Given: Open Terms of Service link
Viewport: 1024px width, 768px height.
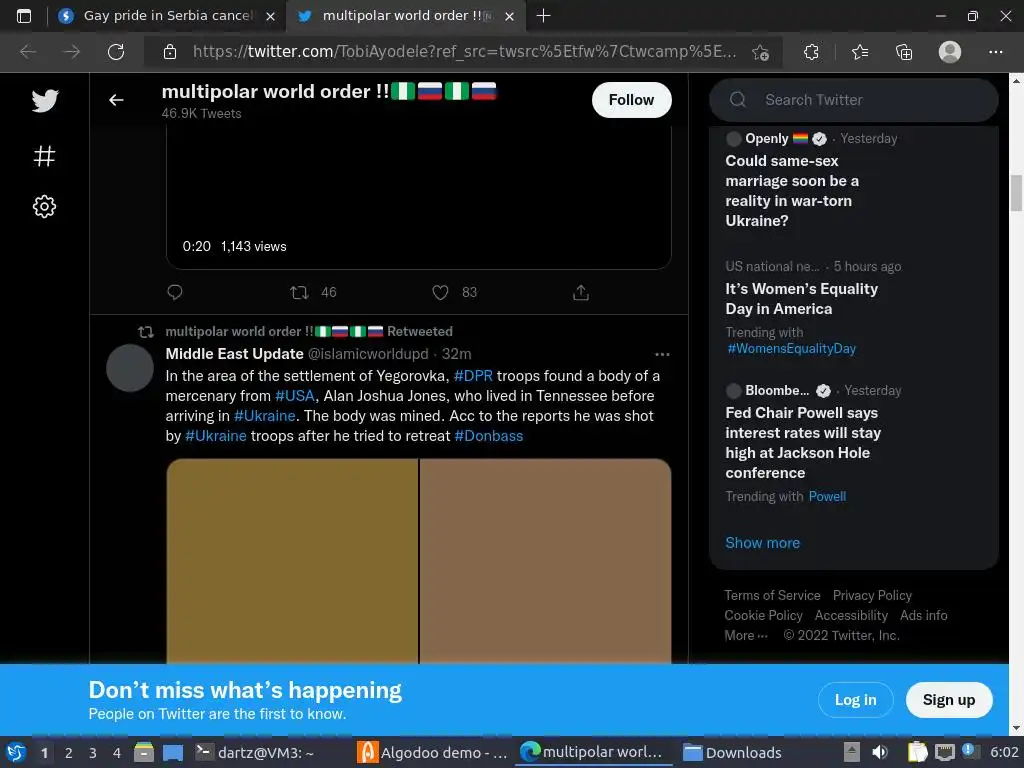Looking at the screenshot, I should point(772,596).
